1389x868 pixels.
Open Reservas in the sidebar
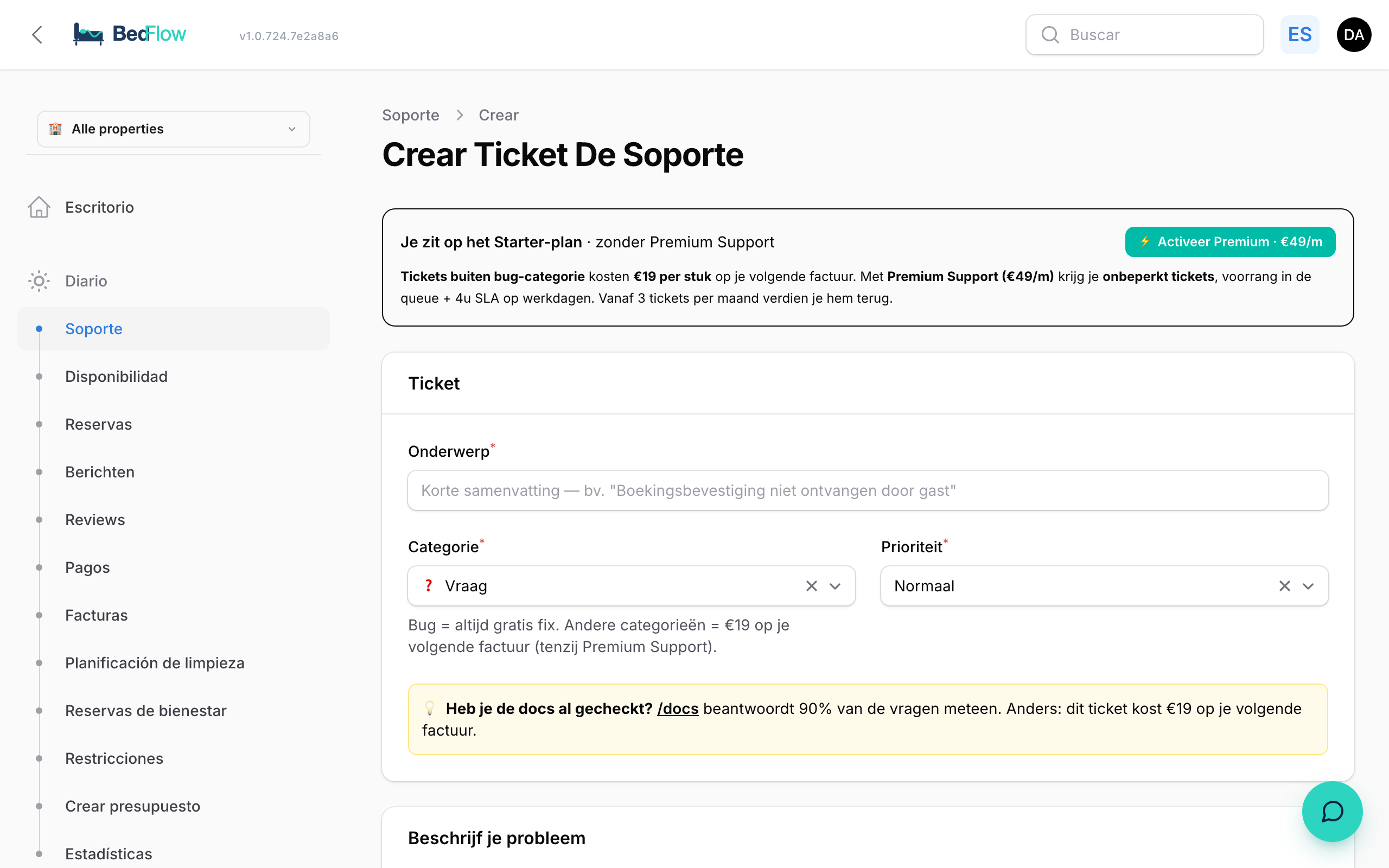click(99, 424)
